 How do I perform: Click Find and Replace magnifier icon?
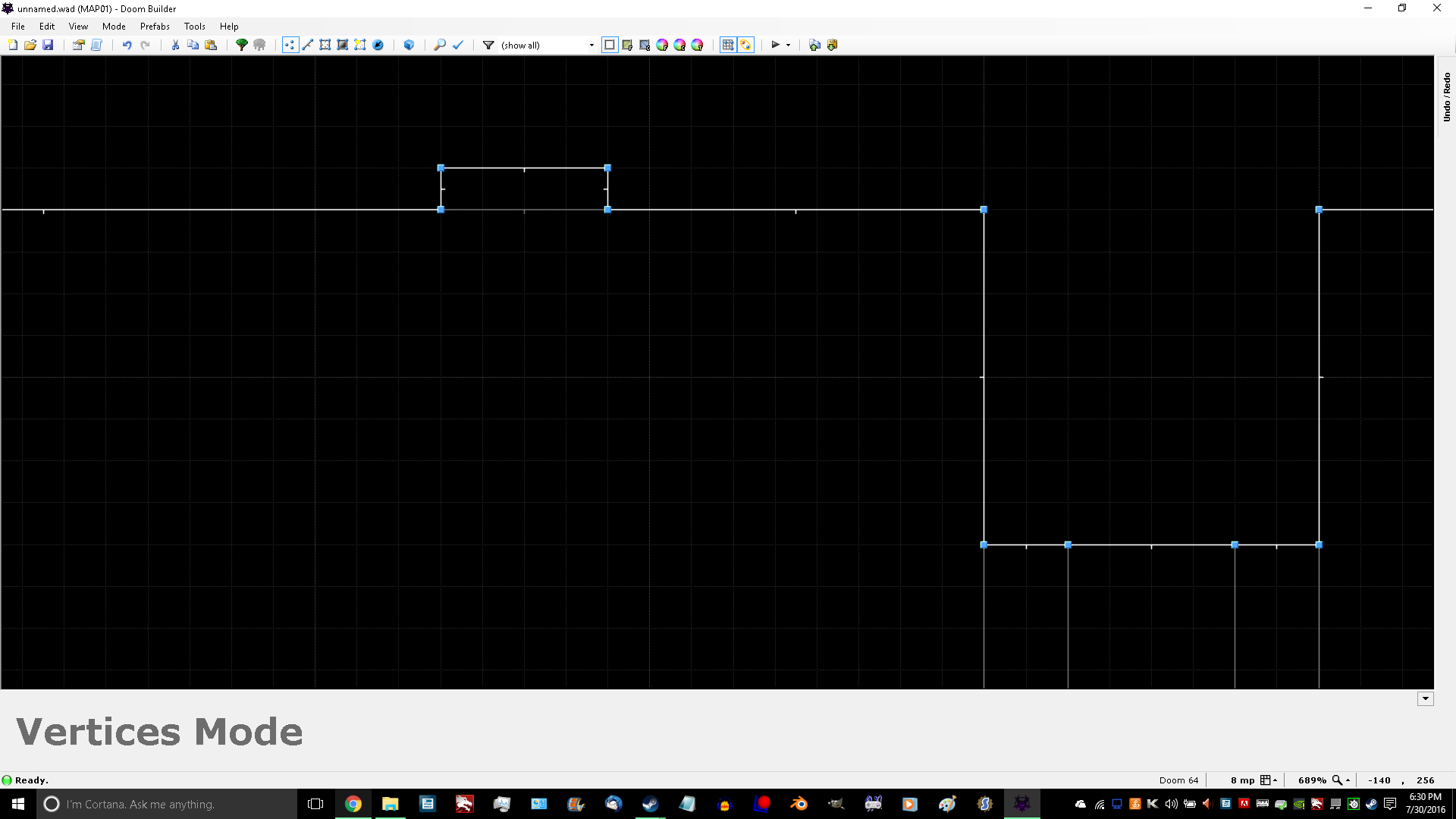point(439,45)
